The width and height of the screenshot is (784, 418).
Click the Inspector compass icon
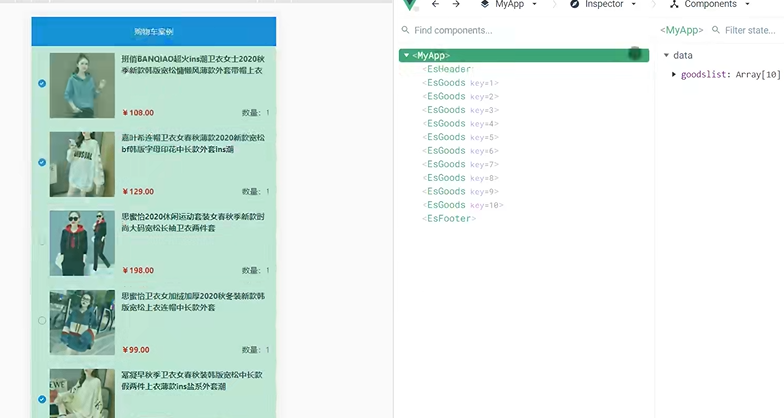pos(574,4)
